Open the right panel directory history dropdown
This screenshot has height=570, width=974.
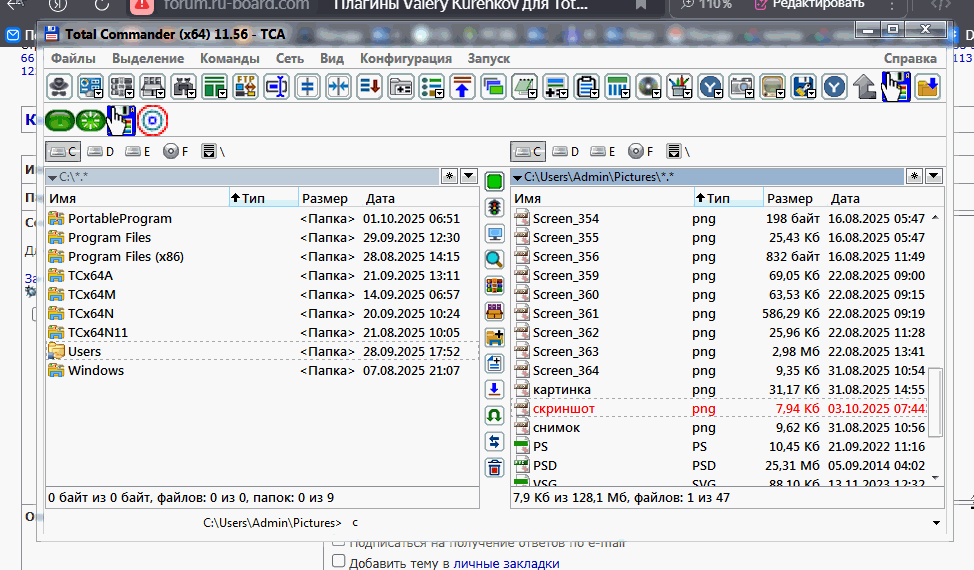(934, 177)
